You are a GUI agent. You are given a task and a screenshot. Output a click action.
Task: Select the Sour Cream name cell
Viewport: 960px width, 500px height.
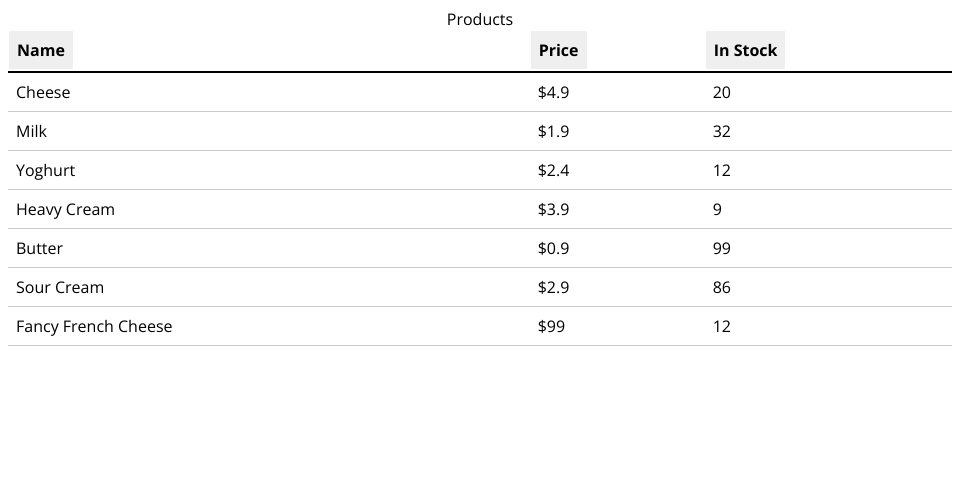click(x=60, y=287)
